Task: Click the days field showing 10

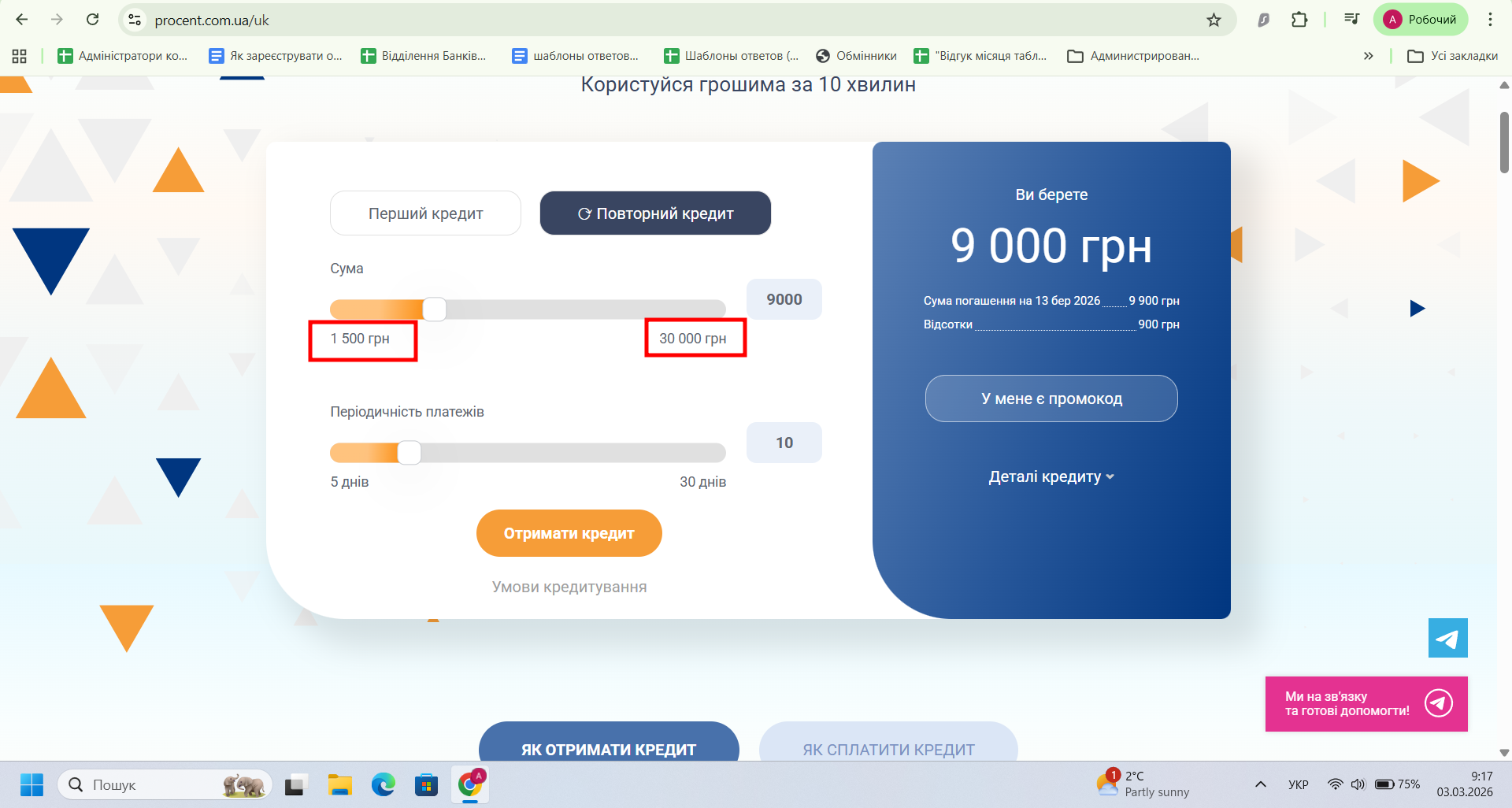Action: pos(784,443)
